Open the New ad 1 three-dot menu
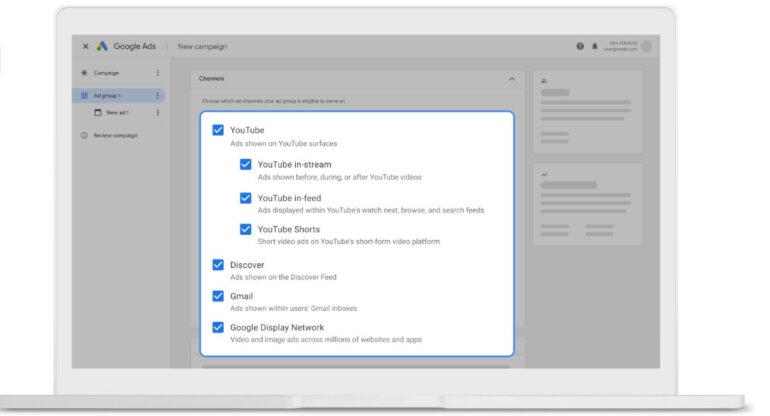This screenshot has width=770, height=416. pyautogui.click(x=158, y=112)
